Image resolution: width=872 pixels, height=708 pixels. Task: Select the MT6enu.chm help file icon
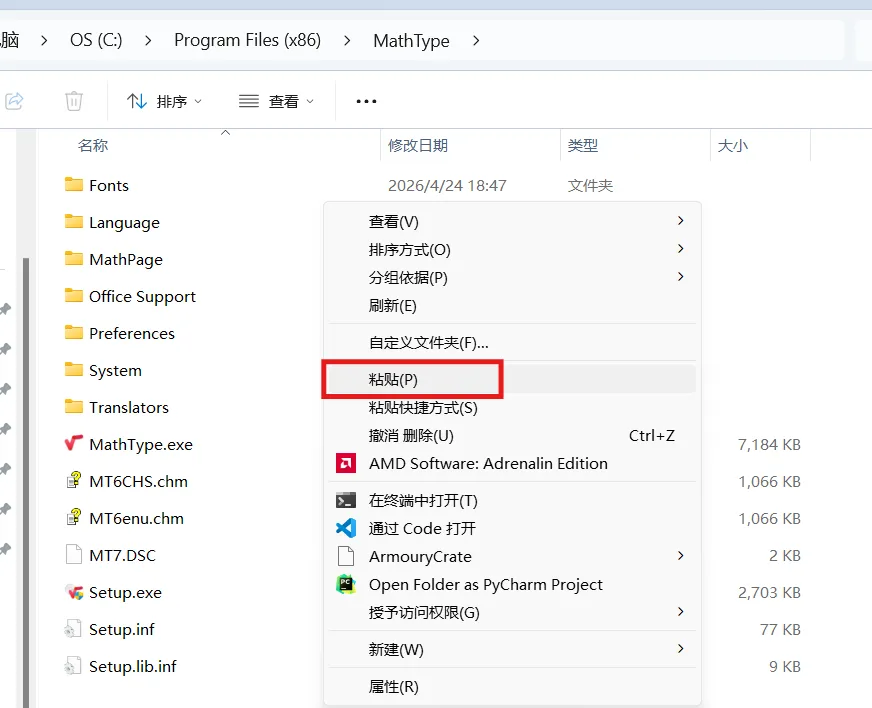73,517
